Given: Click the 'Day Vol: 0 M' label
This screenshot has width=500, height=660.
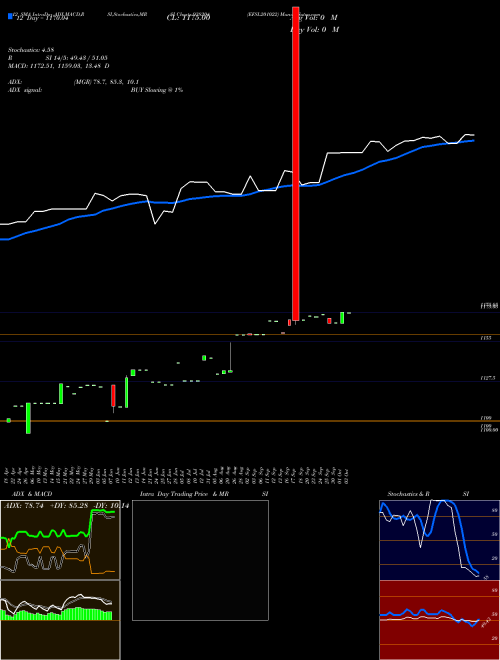Looking at the screenshot, I should pyautogui.click(x=315, y=29).
